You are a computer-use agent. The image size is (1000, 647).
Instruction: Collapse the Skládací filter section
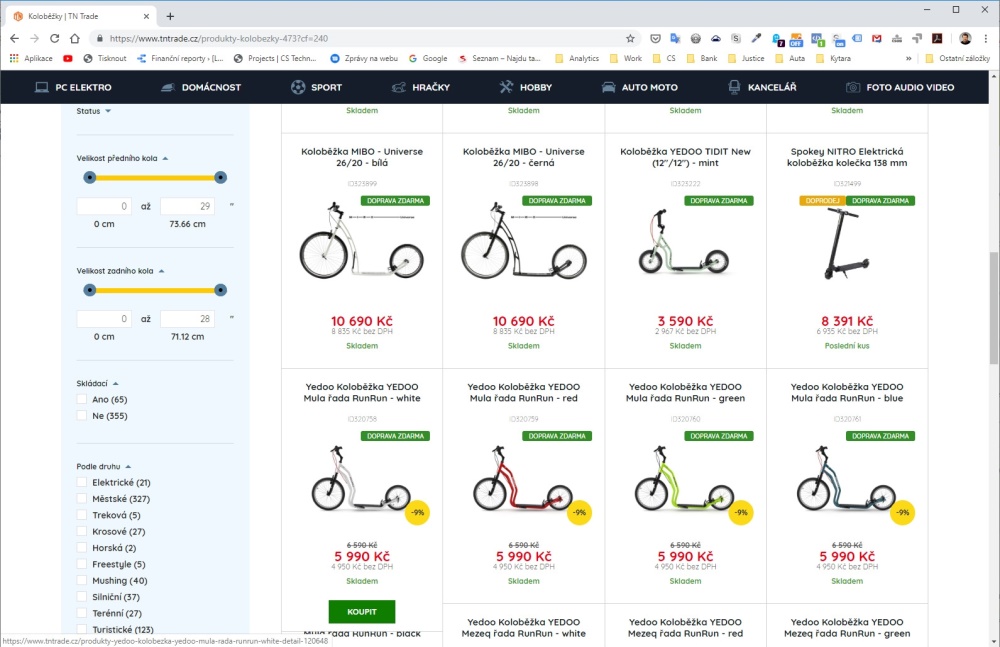98,383
